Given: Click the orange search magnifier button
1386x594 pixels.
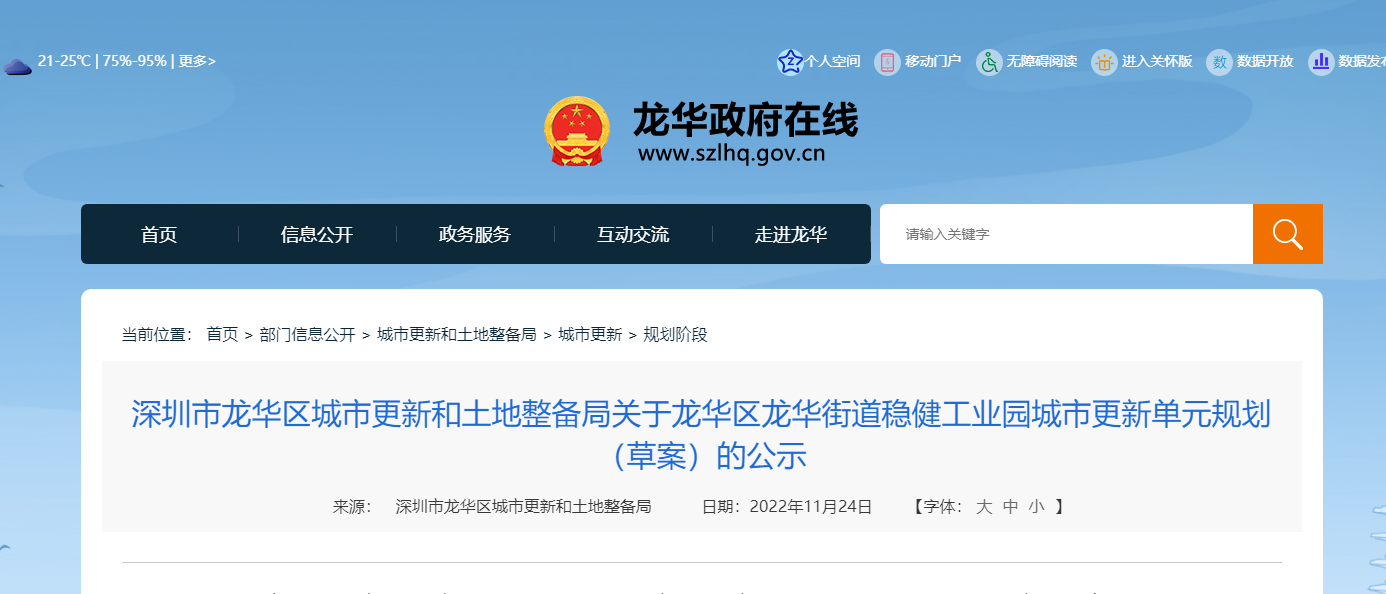Looking at the screenshot, I should click(x=1287, y=234).
